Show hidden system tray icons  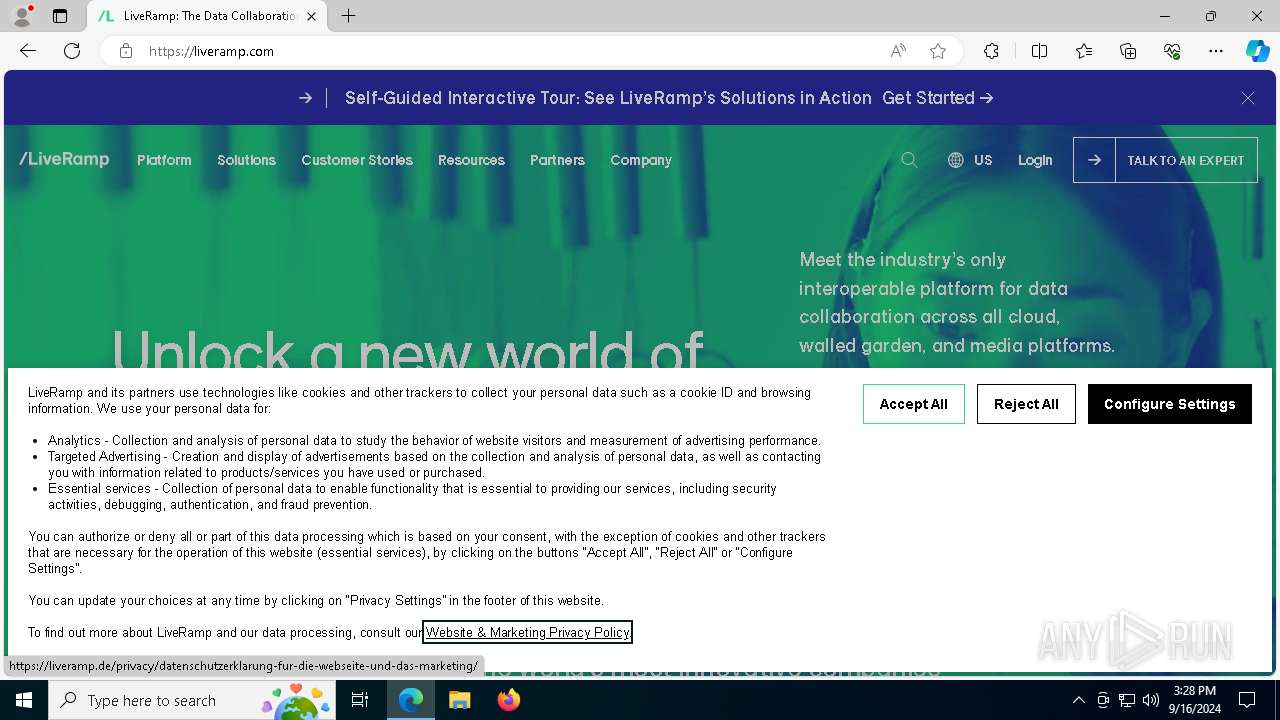click(x=1079, y=700)
